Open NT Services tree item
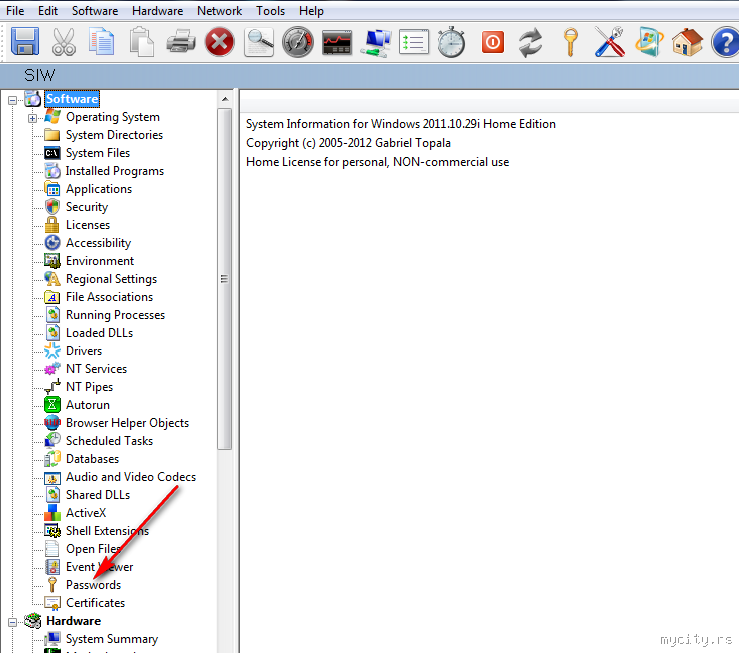This screenshot has width=739, height=653. click(x=97, y=369)
